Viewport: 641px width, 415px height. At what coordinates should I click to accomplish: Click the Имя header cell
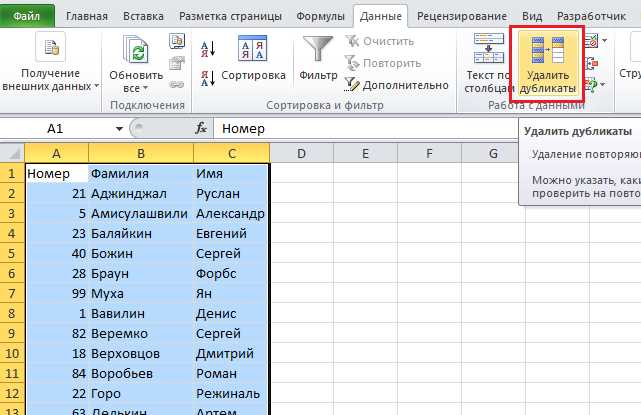pos(232,173)
